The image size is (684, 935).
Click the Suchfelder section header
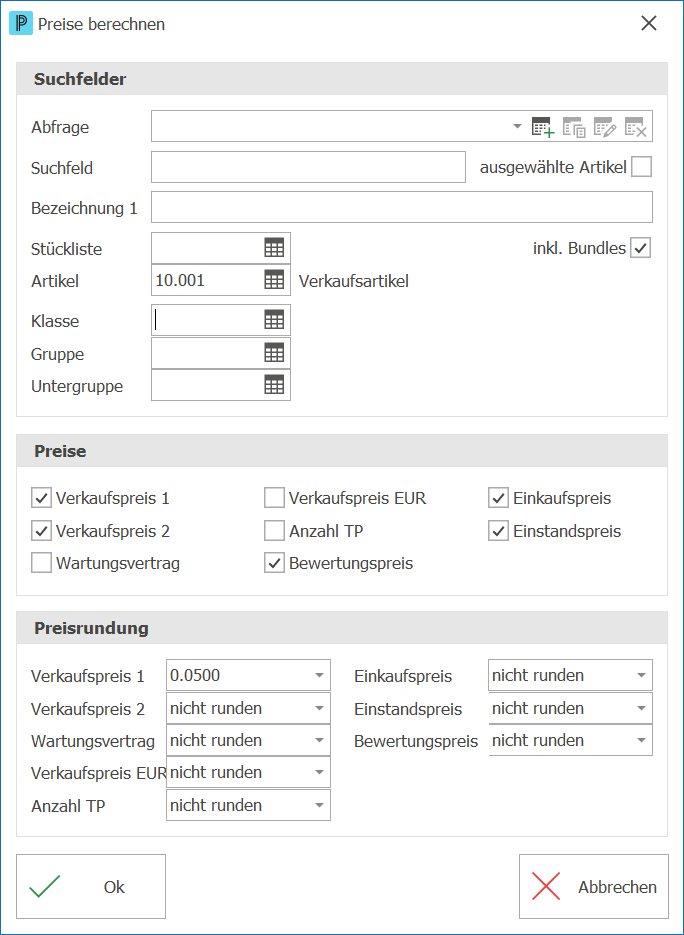coord(342,79)
